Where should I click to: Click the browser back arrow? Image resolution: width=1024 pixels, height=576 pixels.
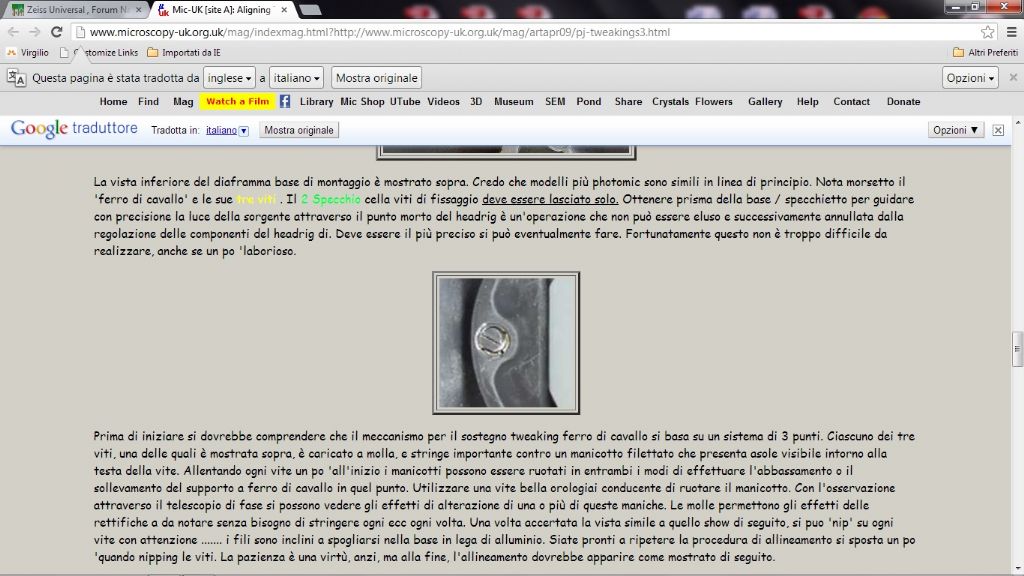tap(14, 32)
